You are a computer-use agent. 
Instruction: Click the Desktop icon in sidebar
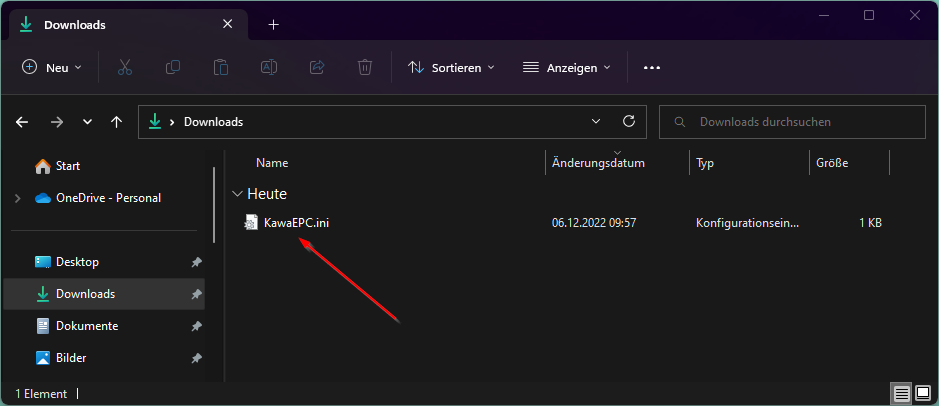click(x=43, y=262)
